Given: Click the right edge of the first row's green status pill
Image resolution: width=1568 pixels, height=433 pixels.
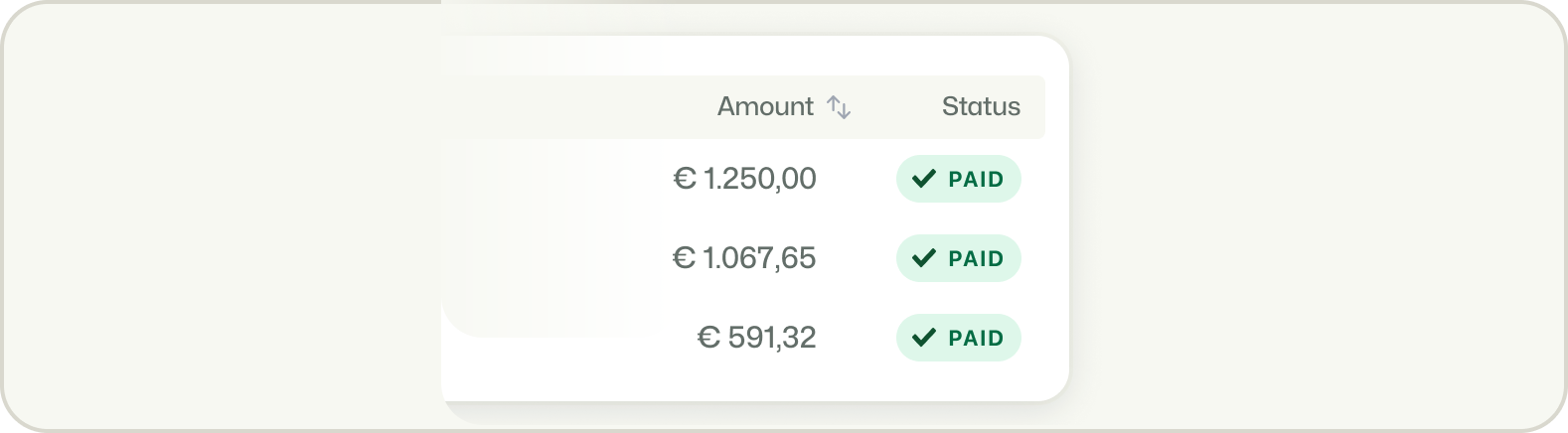Looking at the screenshot, I should tap(1014, 179).
